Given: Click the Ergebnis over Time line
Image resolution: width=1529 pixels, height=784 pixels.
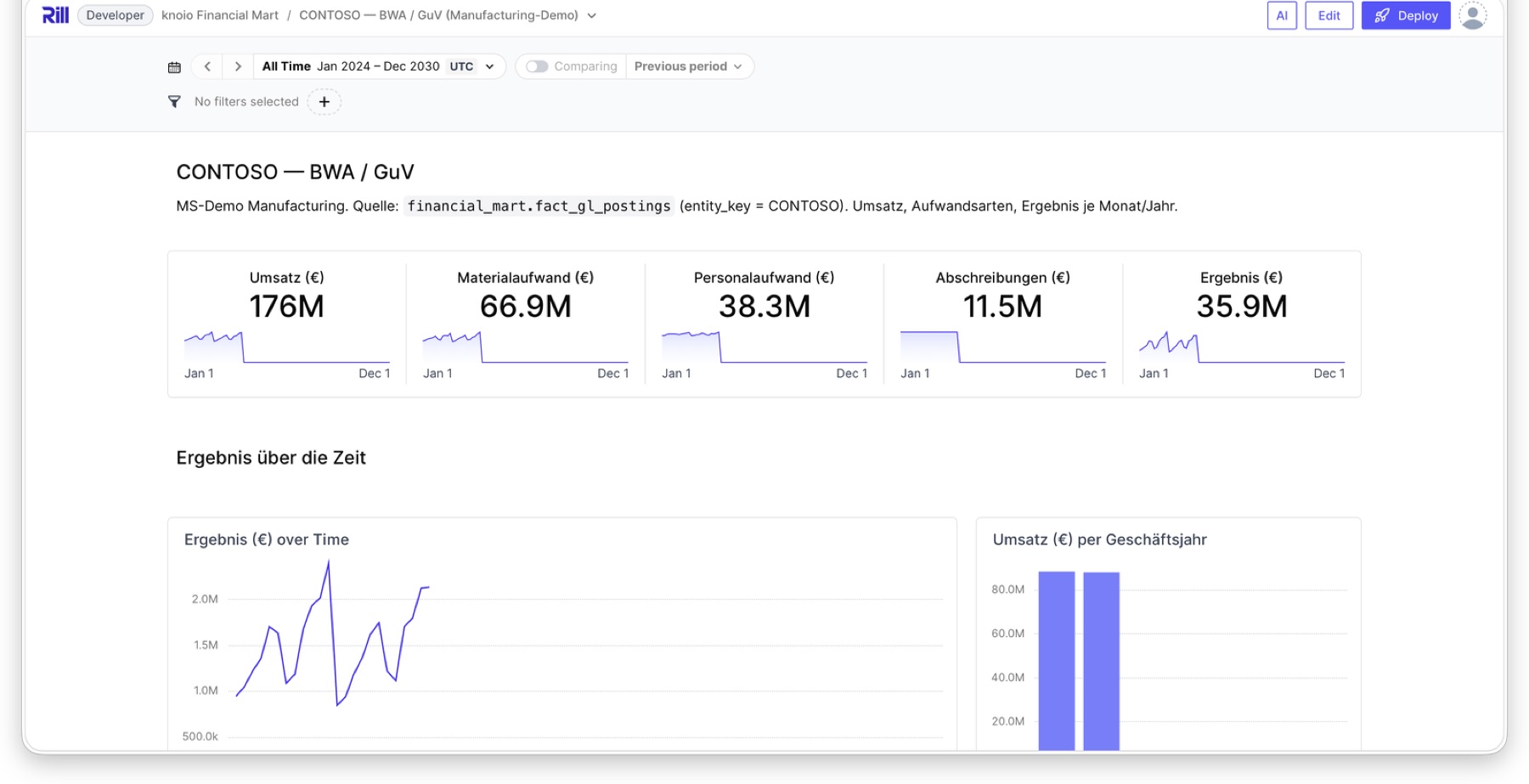Looking at the screenshot, I should pos(332,634).
